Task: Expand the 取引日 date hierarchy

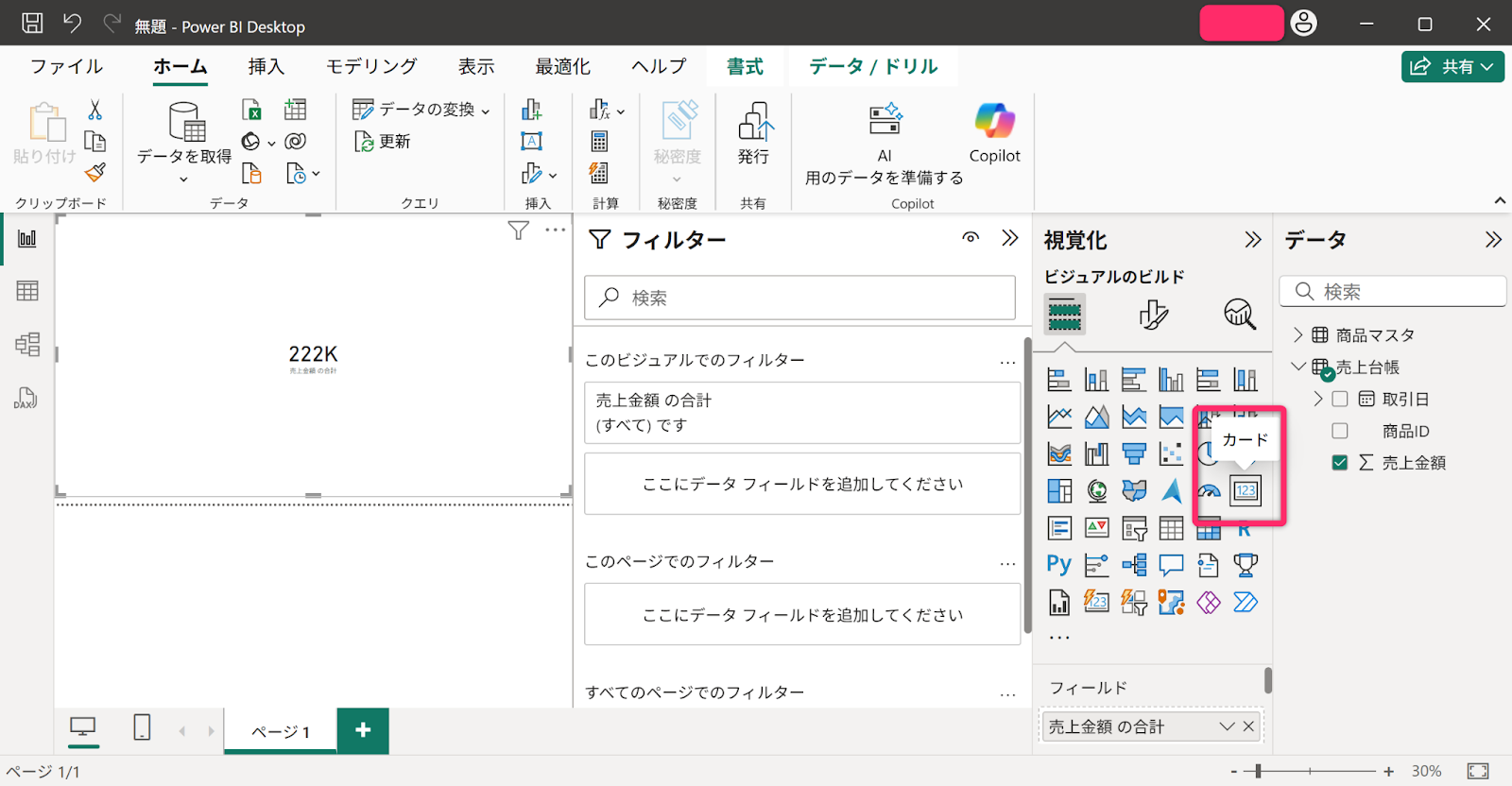Action: (x=1318, y=399)
